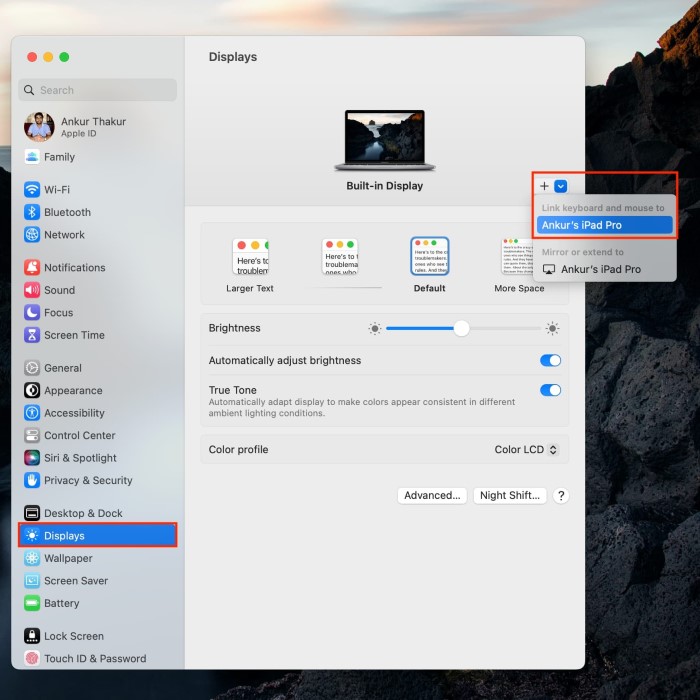This screenshot has height=700, width=700.
Task: Click the high brightness sun icon
Action: tap(552, 329)
